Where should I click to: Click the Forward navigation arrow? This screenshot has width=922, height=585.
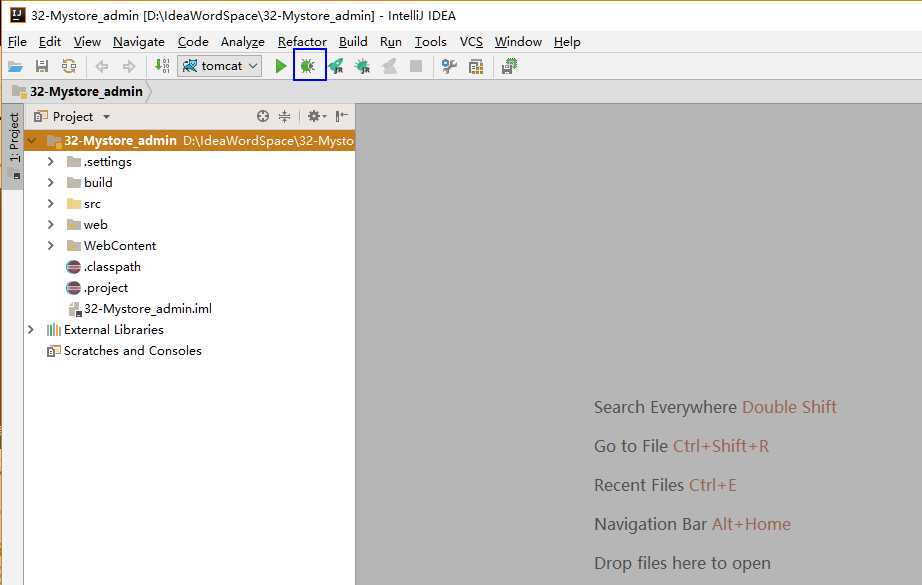[x=129, y=66]
